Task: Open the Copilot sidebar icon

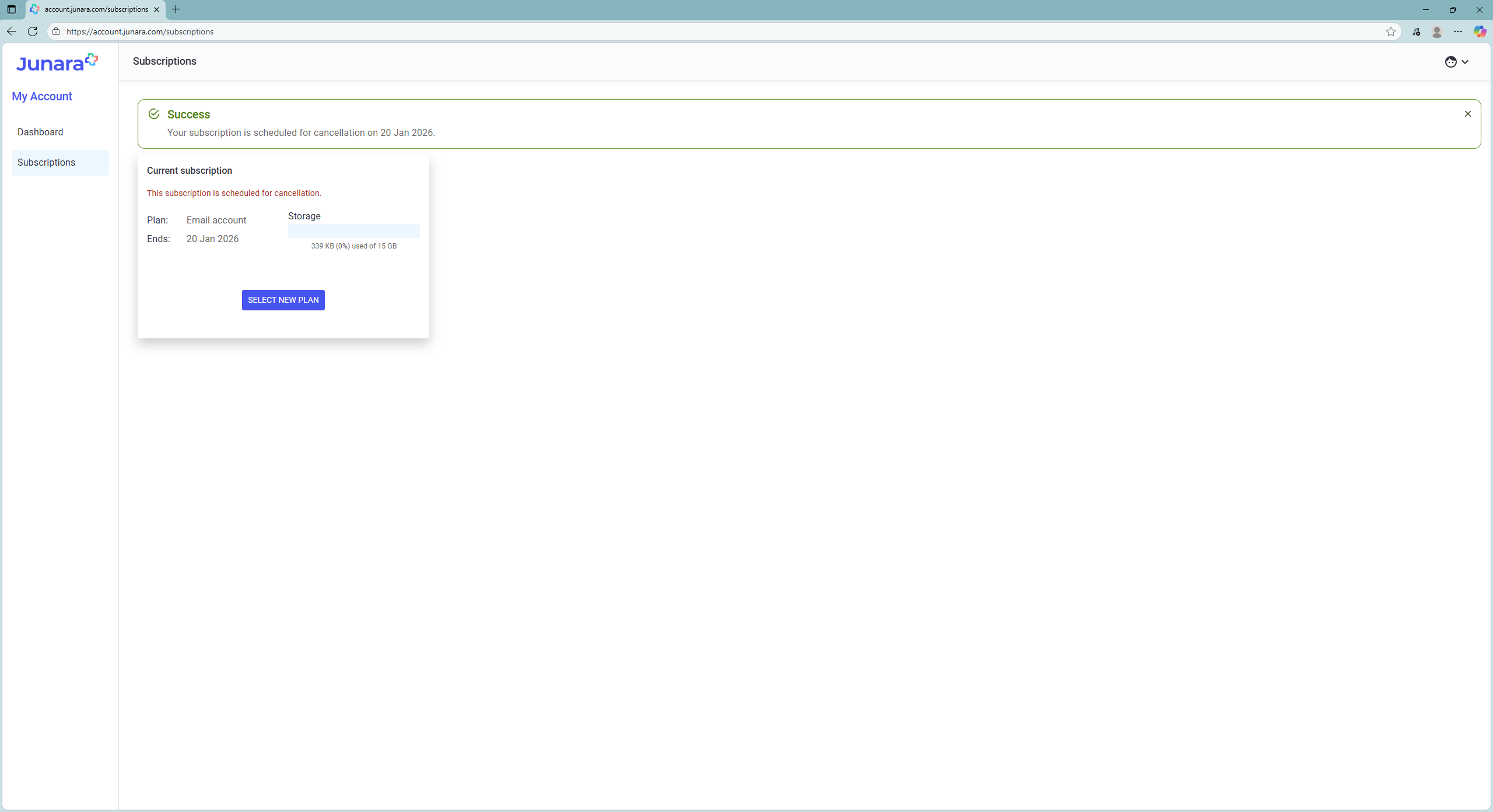Action: (x=1480, y=31)
